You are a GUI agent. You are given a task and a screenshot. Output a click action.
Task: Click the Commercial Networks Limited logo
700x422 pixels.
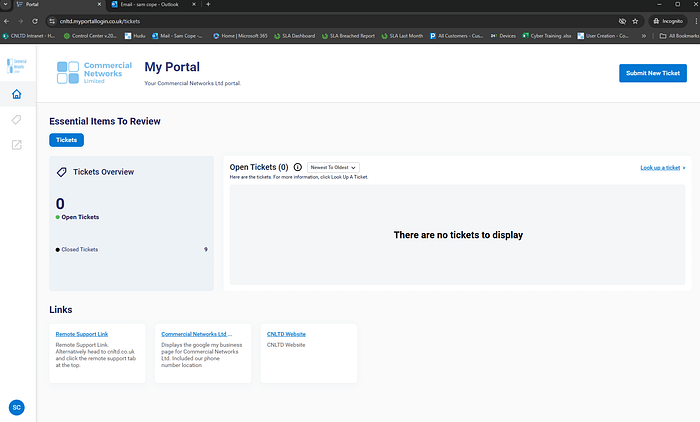(x=94, y=73)
